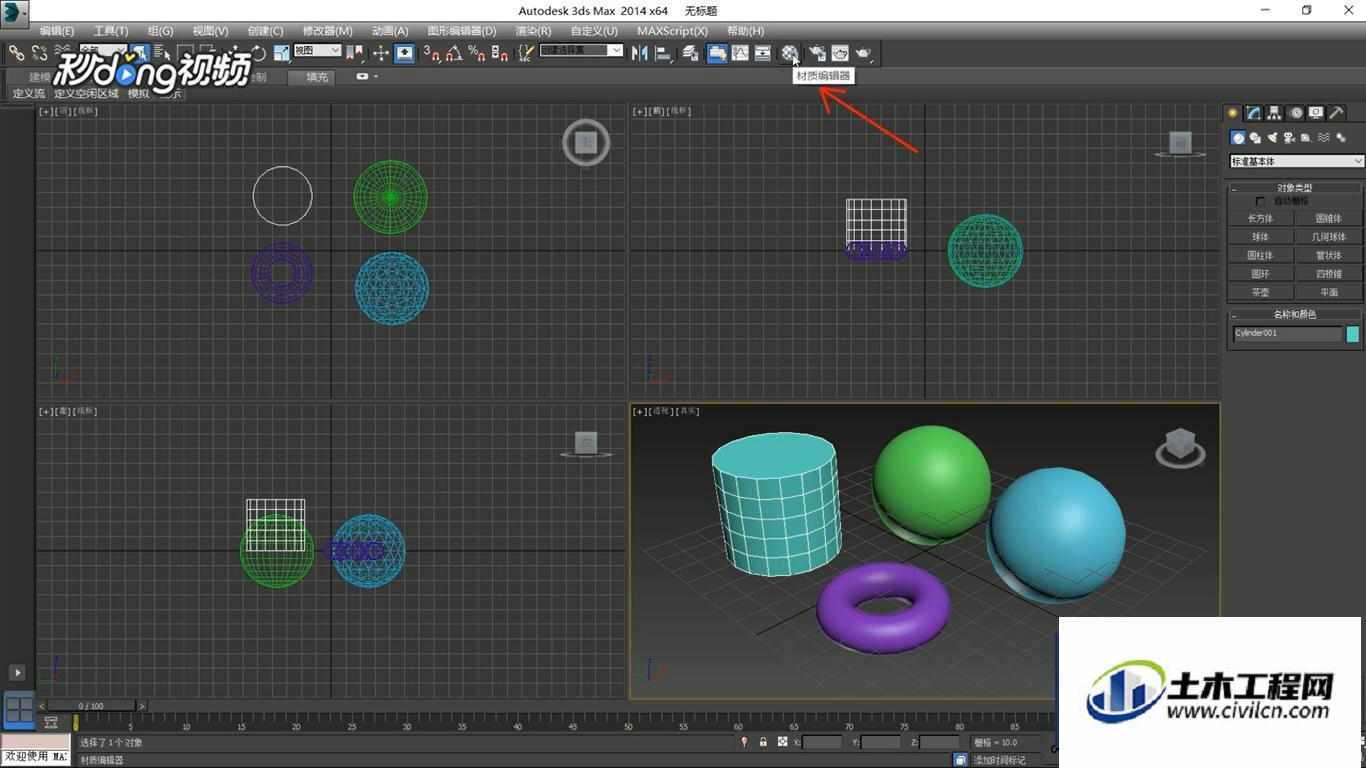Image resolution: width=1366 pixels, height=768 pixels.
Task: Click Edit Named Selection Sets icon
Action: (526, 53)
